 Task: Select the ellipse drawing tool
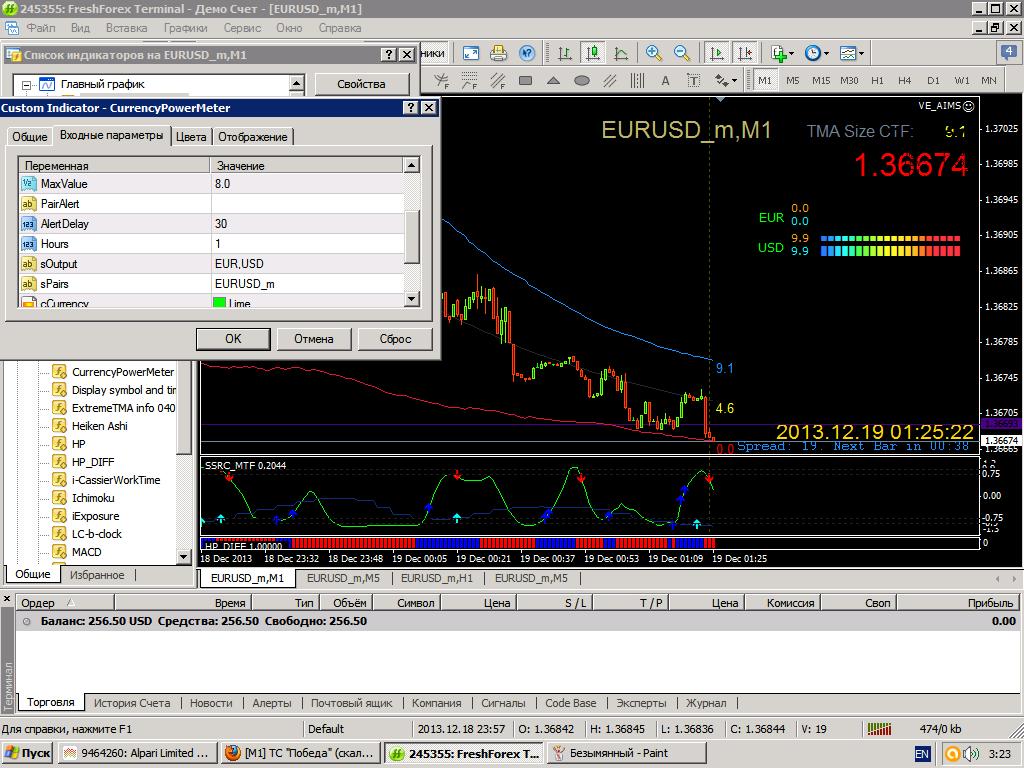(582, 81)
